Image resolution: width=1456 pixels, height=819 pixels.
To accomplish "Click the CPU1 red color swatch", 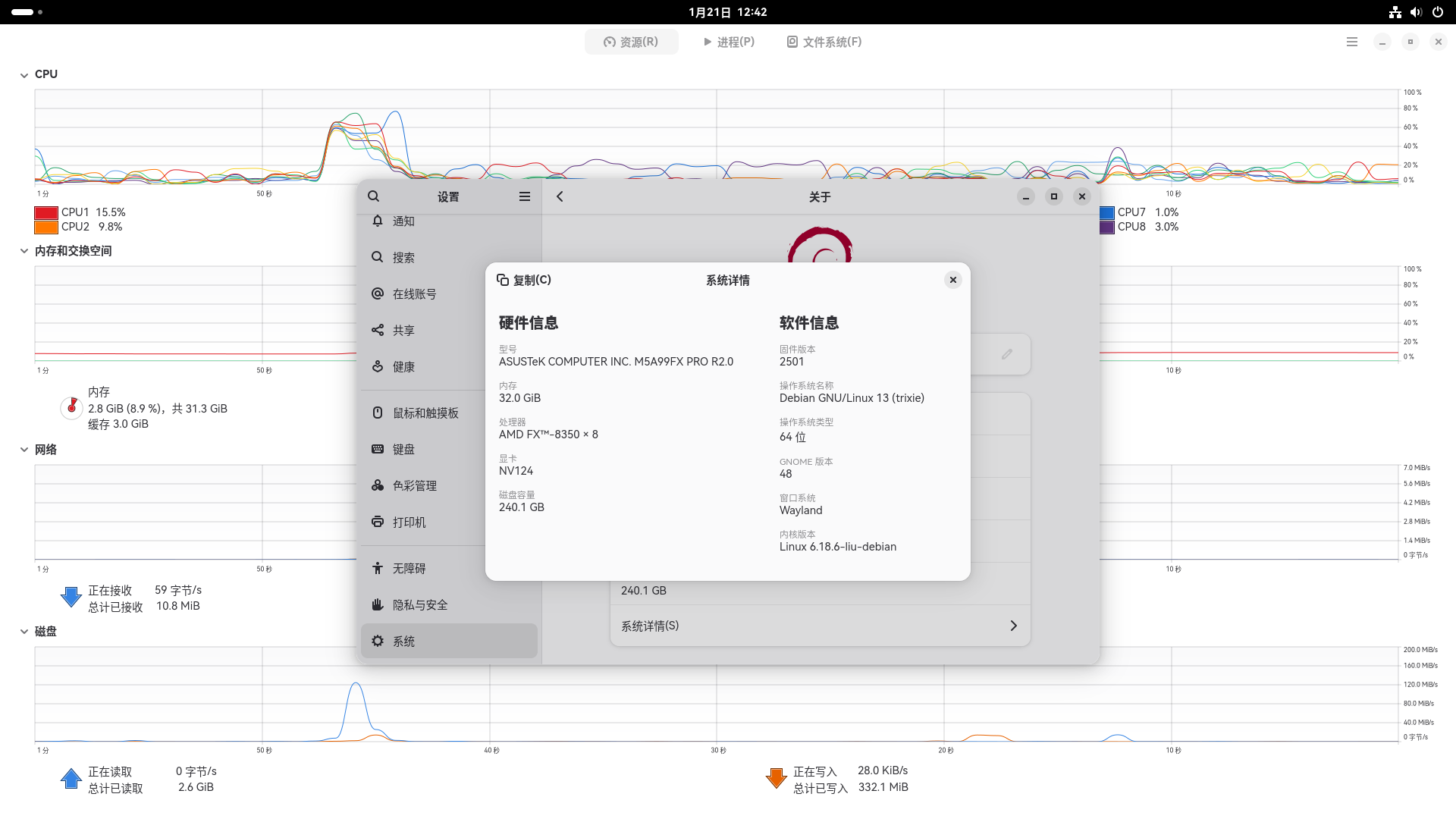I will click(45, 212).
